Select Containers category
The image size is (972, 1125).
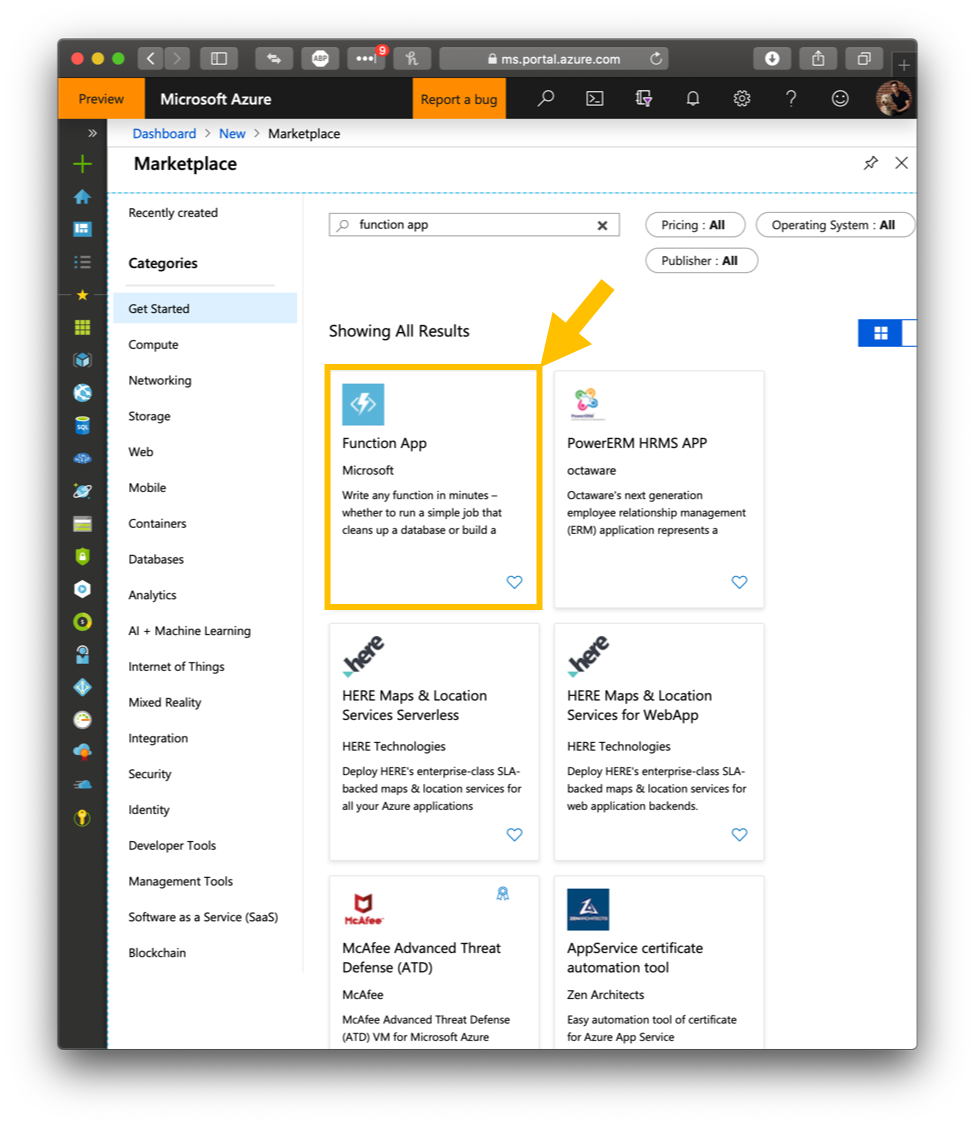click(157, 524)
